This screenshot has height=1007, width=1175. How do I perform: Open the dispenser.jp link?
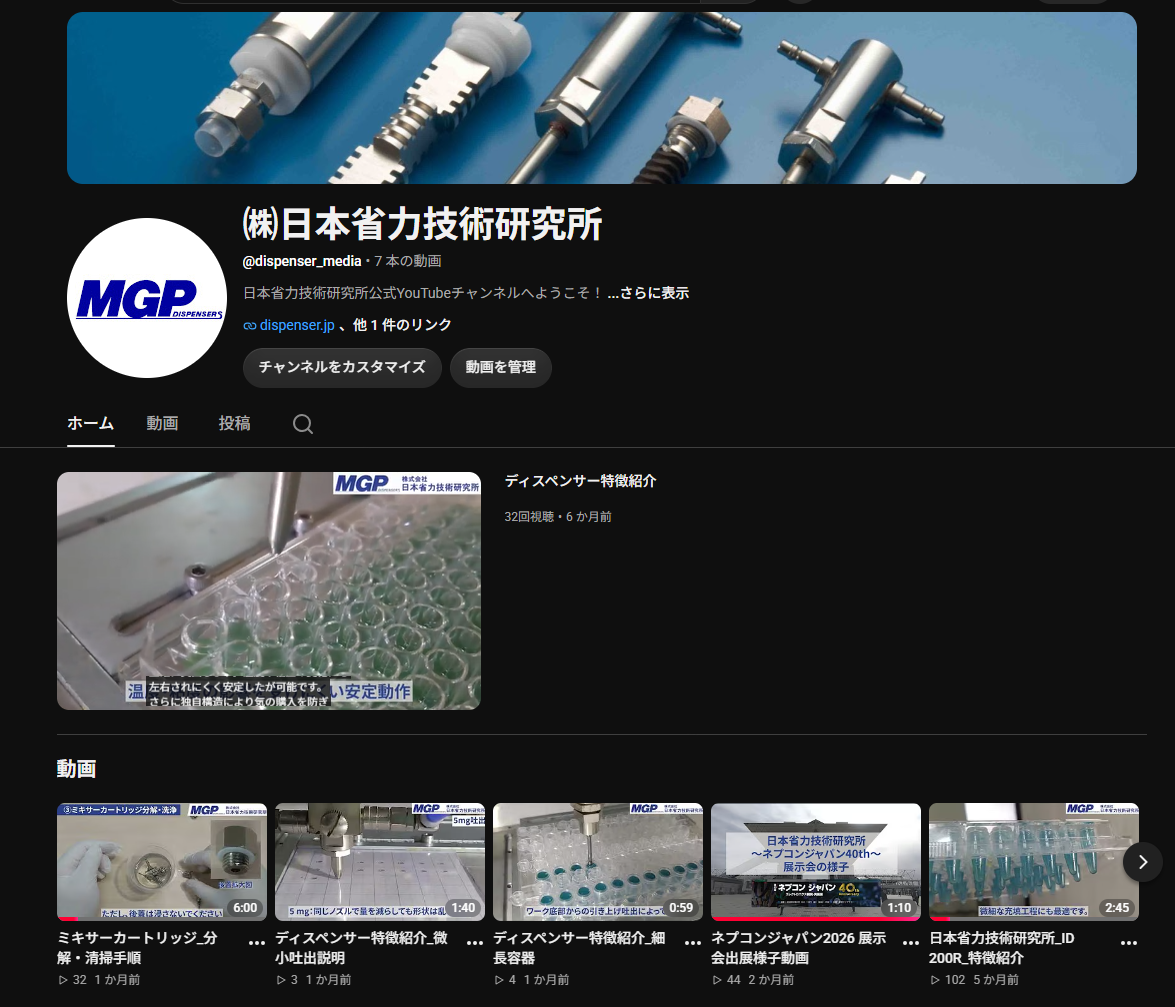click(x=297, y=325)
